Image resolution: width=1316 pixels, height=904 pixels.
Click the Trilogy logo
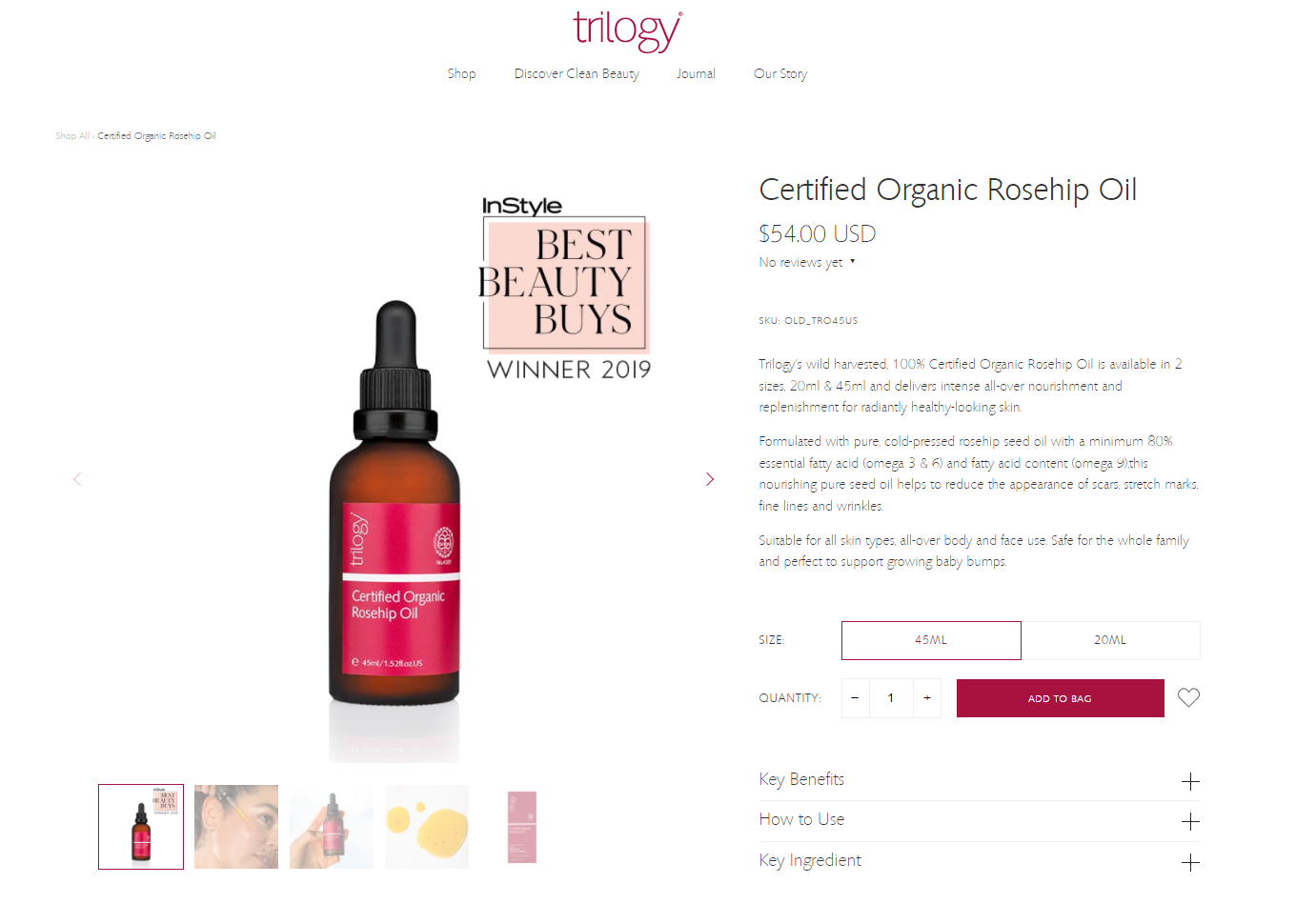[x=627, y=30]
